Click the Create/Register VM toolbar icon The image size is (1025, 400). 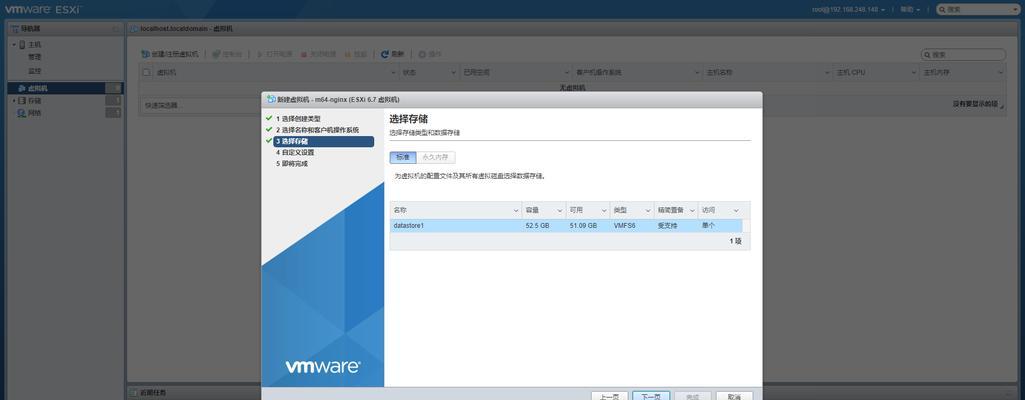[146, 54]
